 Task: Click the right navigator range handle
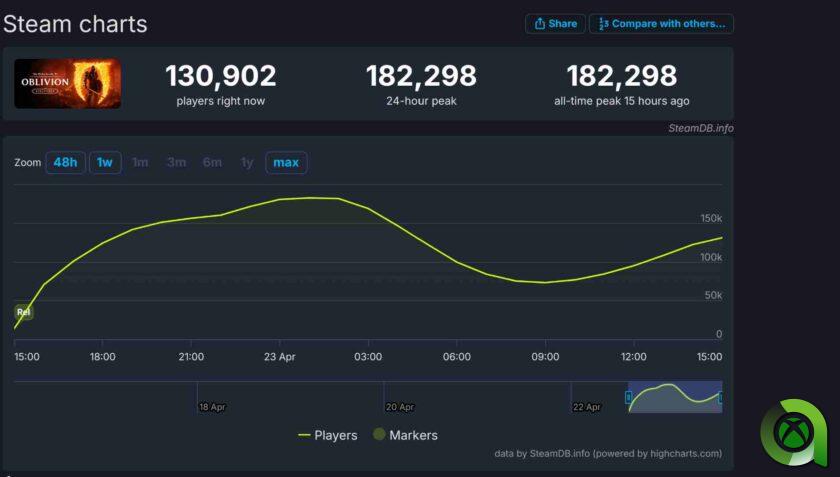point(720,397)
